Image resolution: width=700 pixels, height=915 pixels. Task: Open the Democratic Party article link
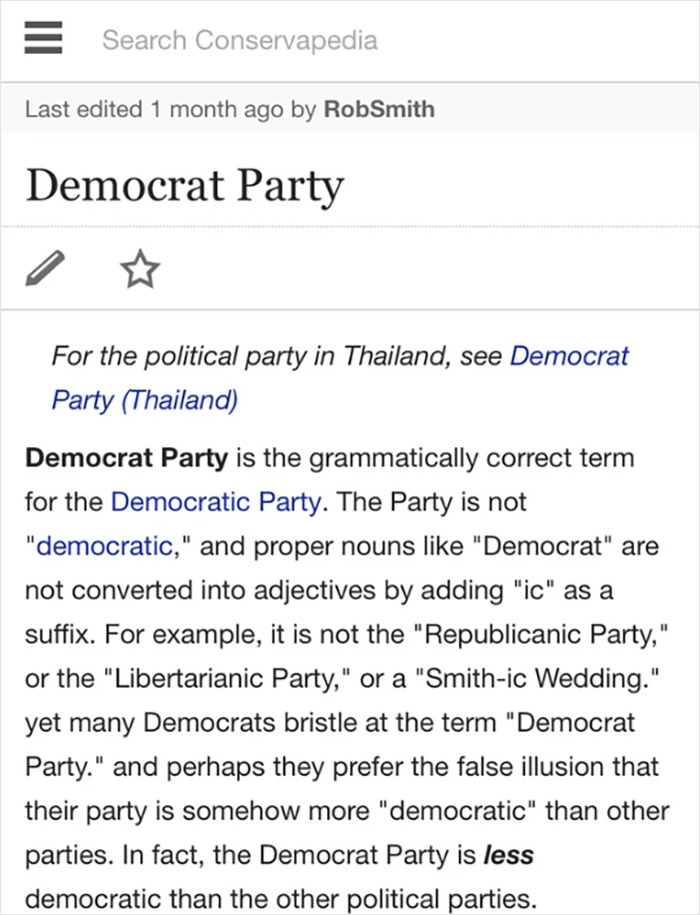pyautogui.click(x=214, y=501)
